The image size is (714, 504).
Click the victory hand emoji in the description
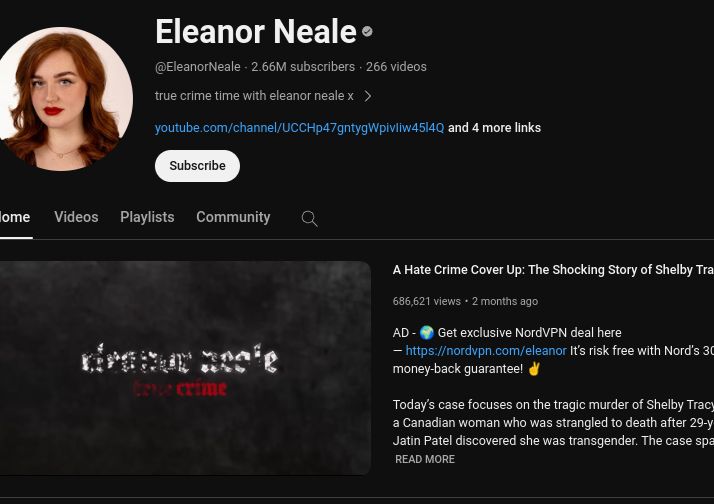pos(534,369)
